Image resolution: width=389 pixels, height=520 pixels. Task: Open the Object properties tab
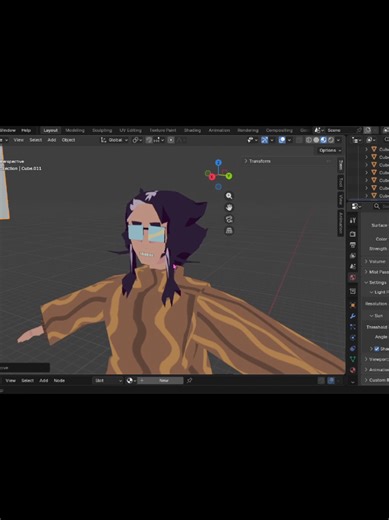pos(353,305)
